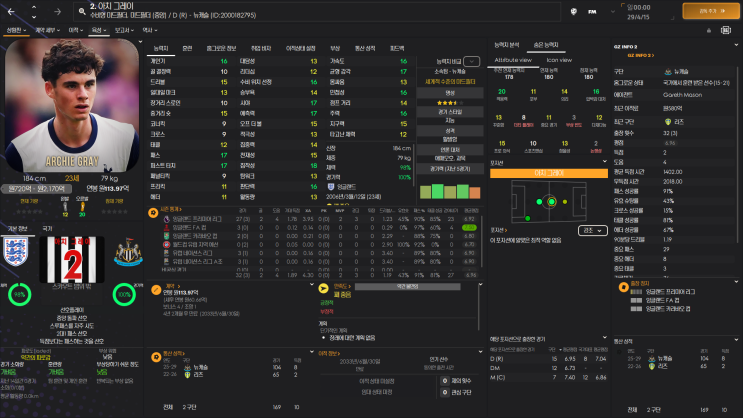Switch to Icon view

point(559,60)
